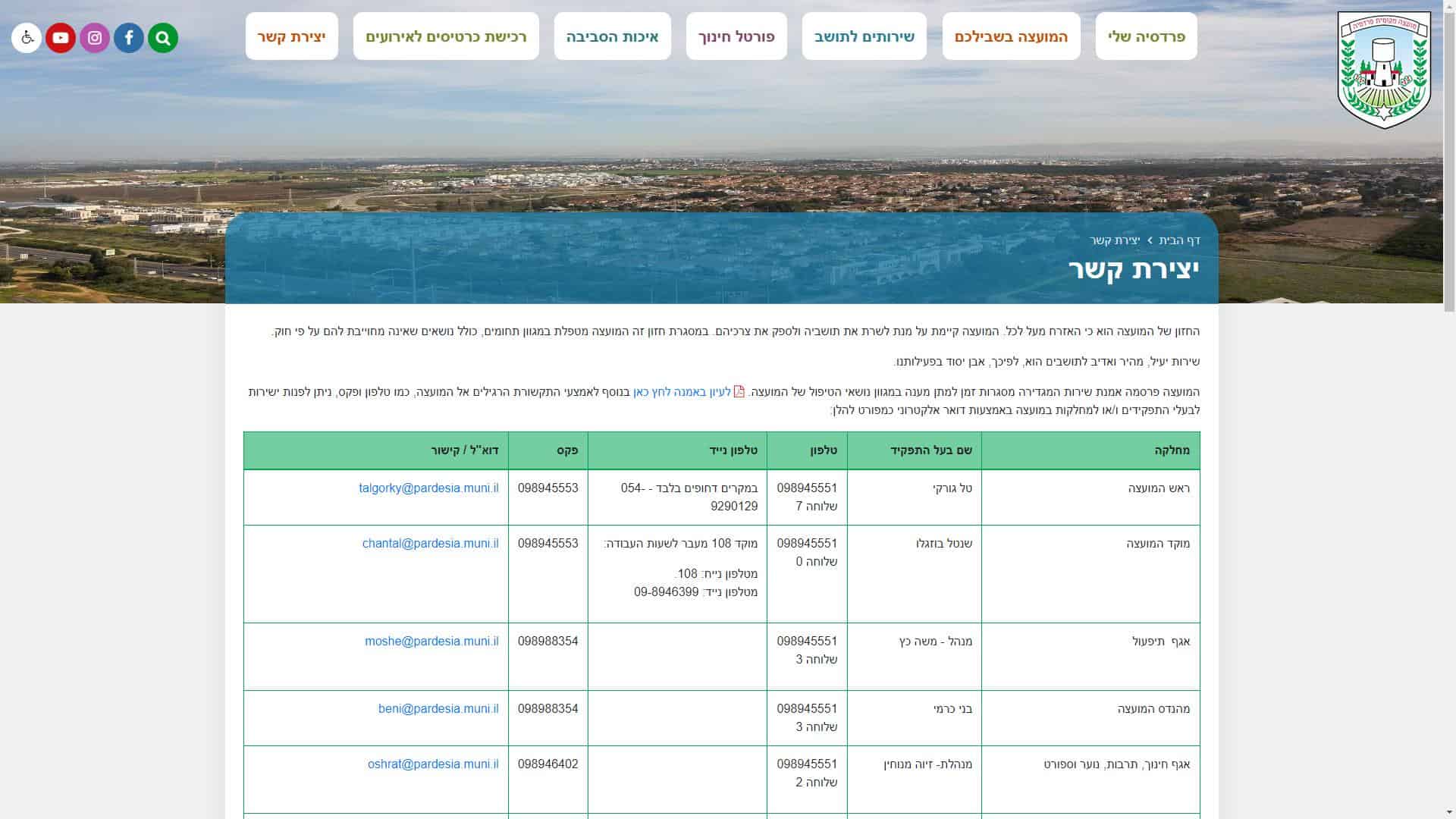The image size is (1456, 819).
Task: Open the YouTube channel icon
Action: [61, 38]
